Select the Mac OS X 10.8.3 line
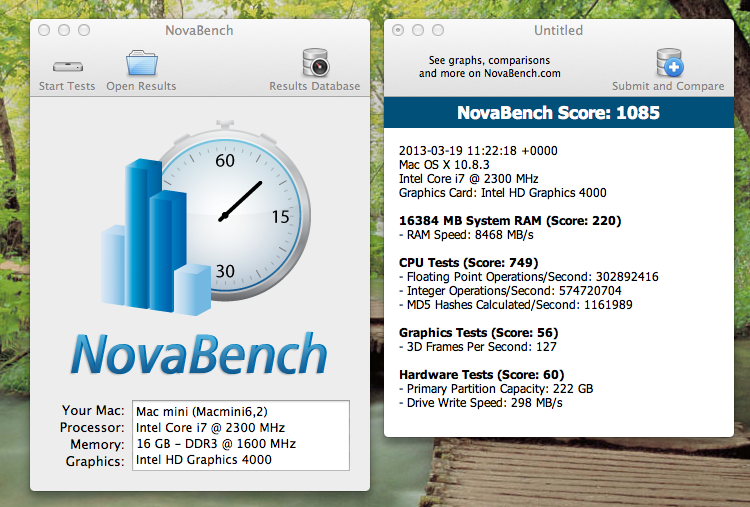The image size is (750, 507). 444,165
